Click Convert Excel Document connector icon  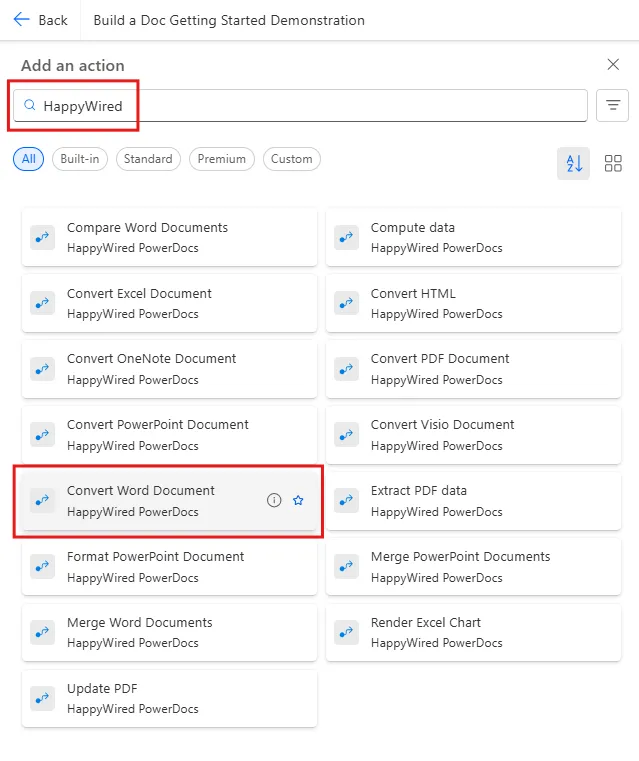(x=42, y=303)
